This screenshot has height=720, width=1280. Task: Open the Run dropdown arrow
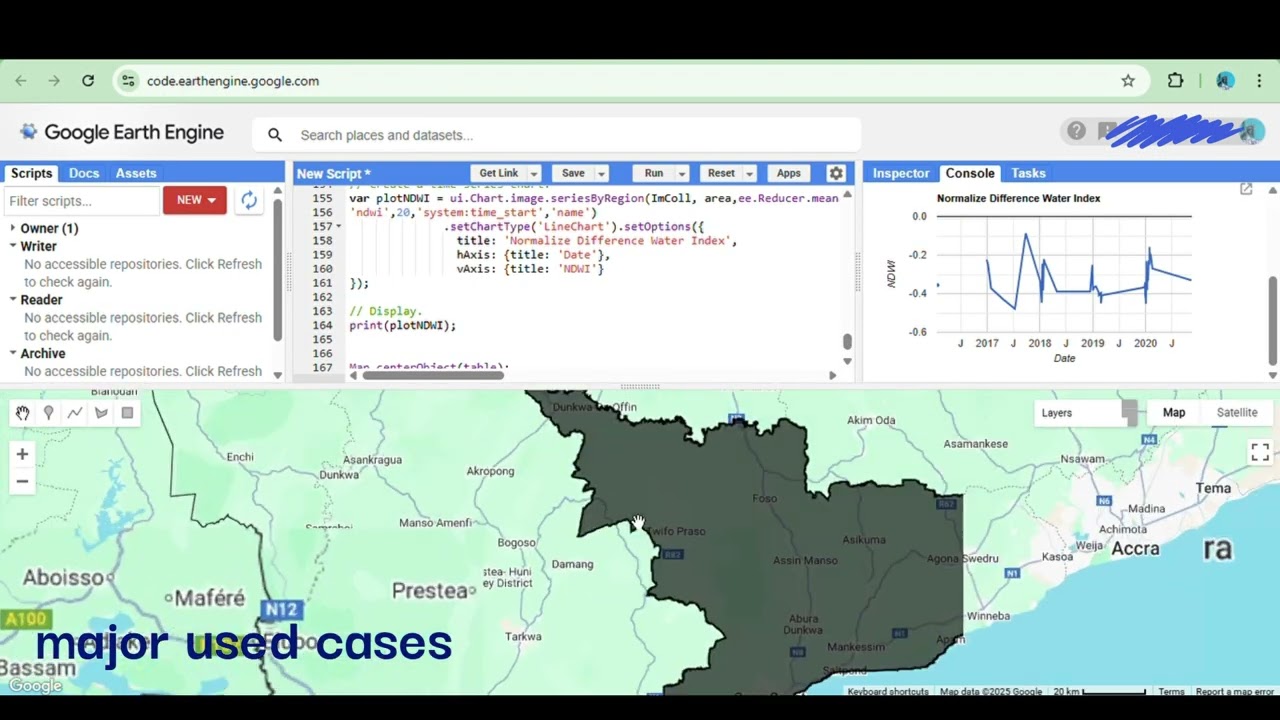coord(682,173)
